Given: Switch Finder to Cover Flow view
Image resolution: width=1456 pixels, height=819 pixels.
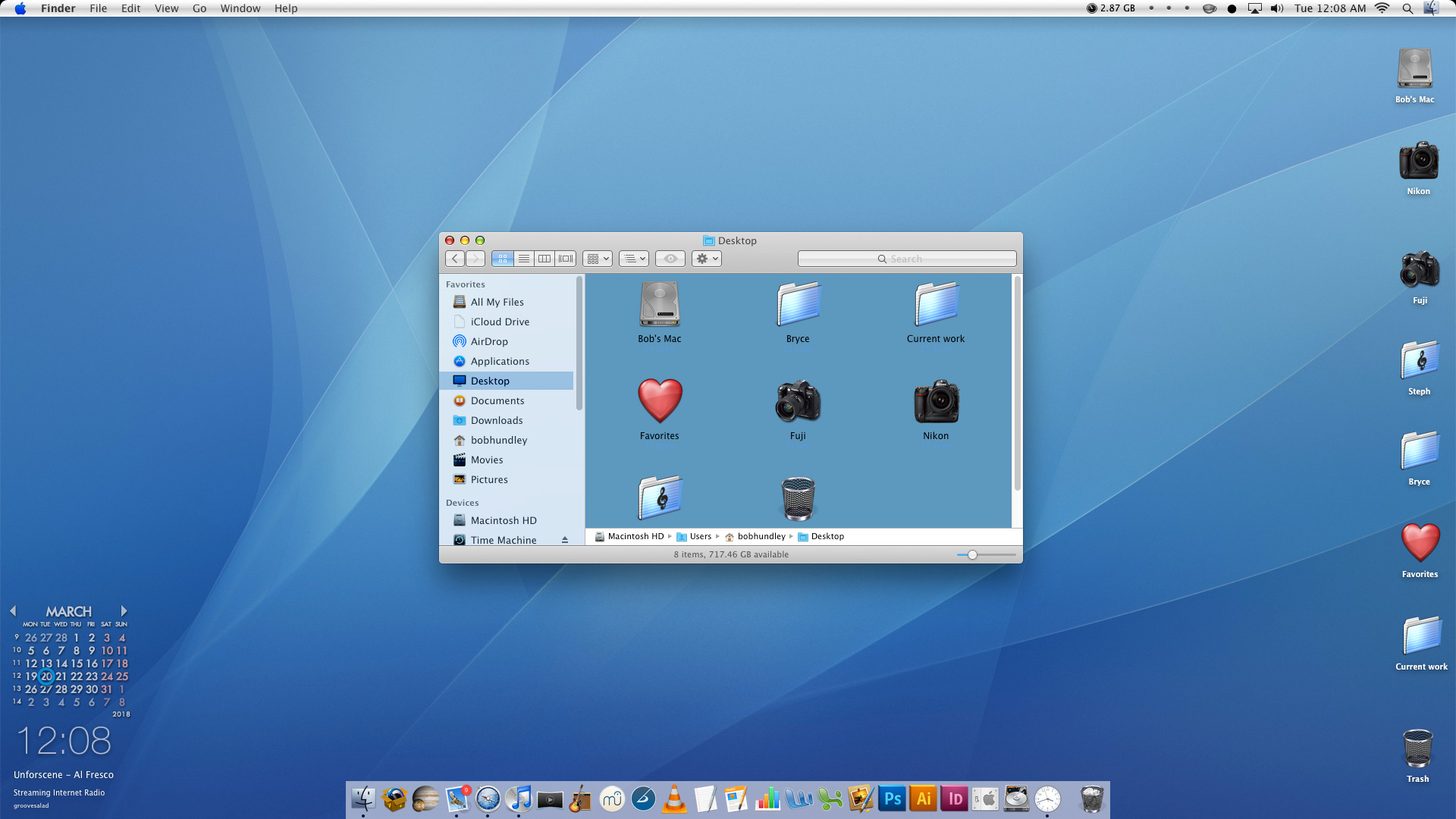Looking at the screenshot, I should click(566, 259).
